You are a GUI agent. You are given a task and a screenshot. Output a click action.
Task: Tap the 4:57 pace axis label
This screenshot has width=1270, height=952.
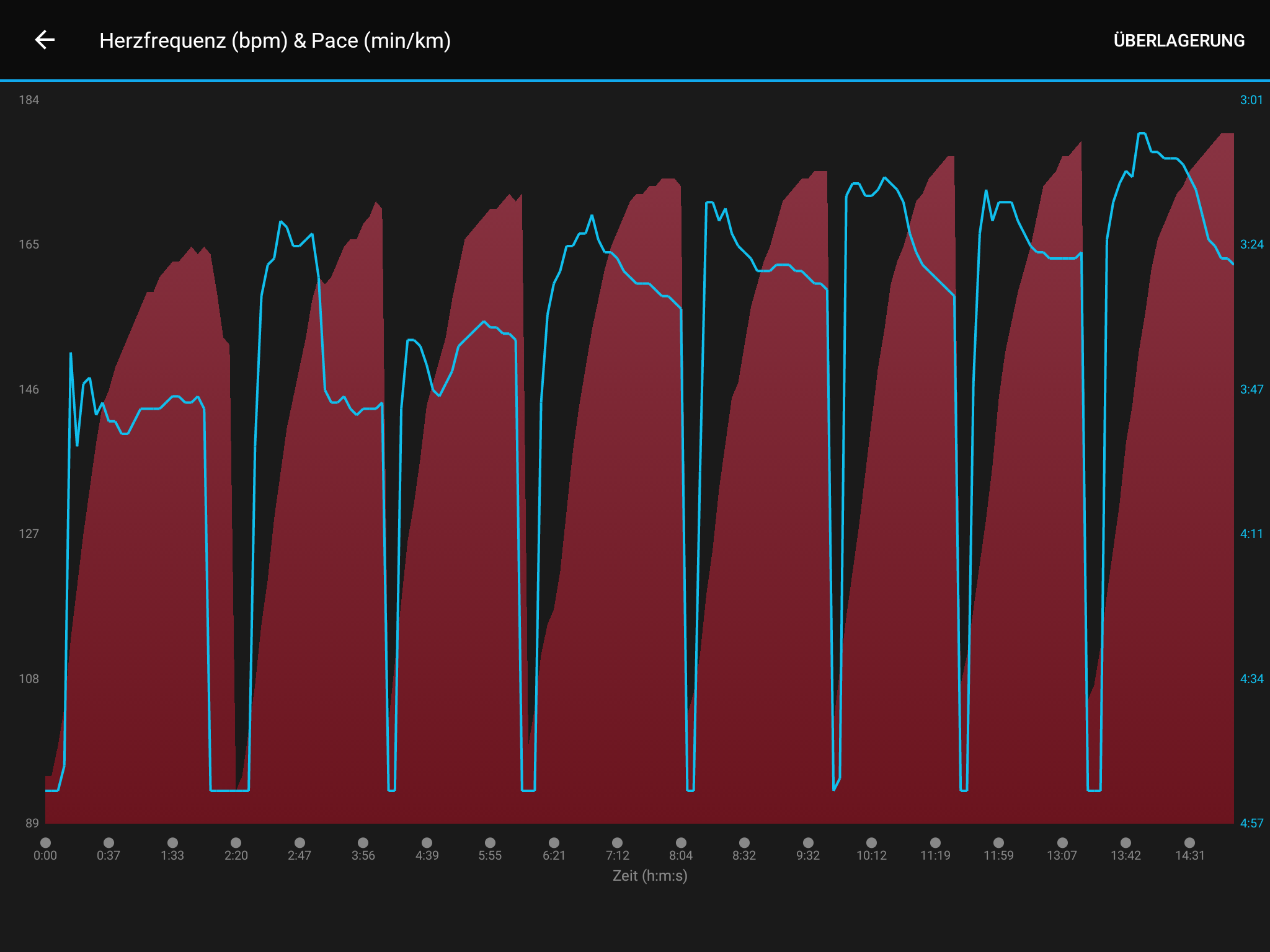point(1251,823)
